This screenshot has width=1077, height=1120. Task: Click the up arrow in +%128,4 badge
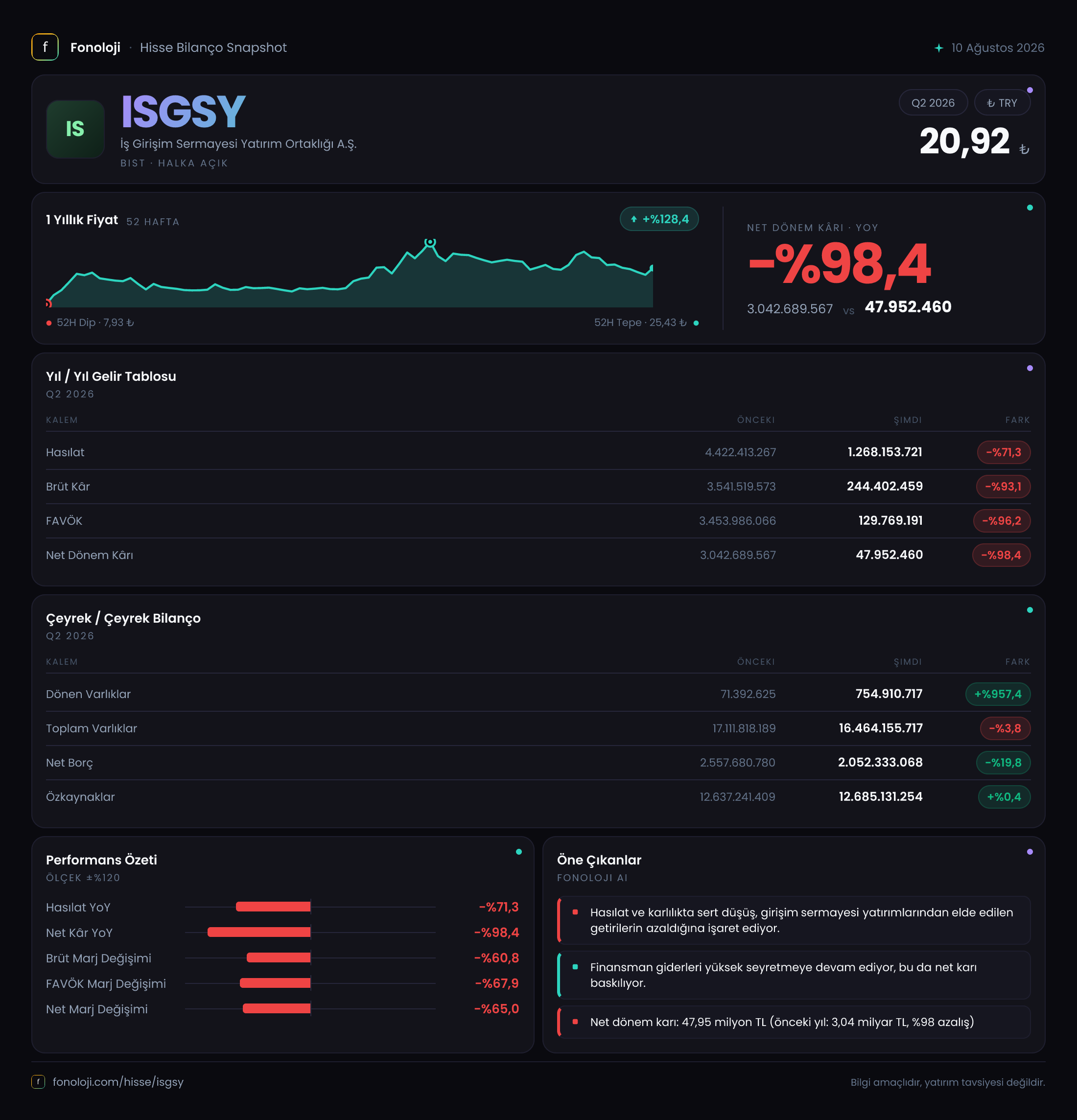(633, 219)
